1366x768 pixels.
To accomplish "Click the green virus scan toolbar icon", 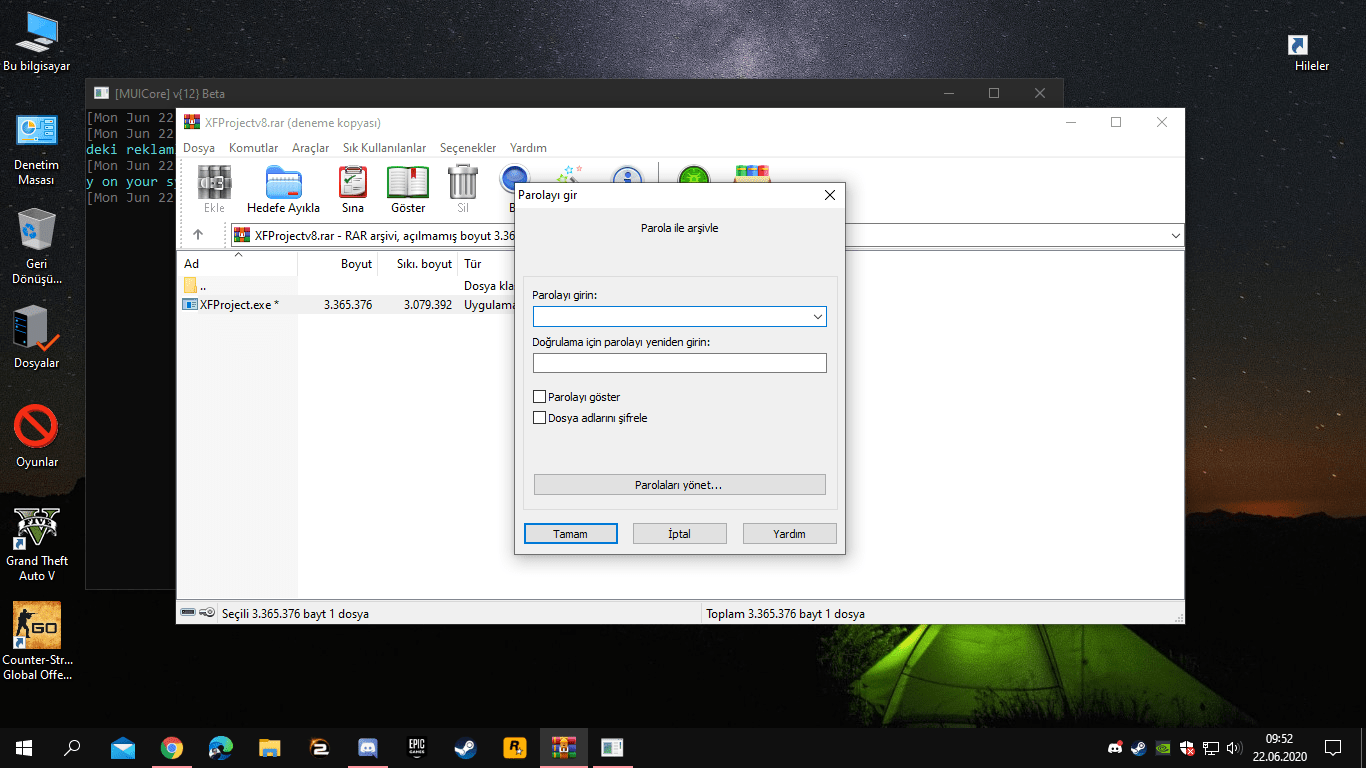I will [x=693, y=174].
